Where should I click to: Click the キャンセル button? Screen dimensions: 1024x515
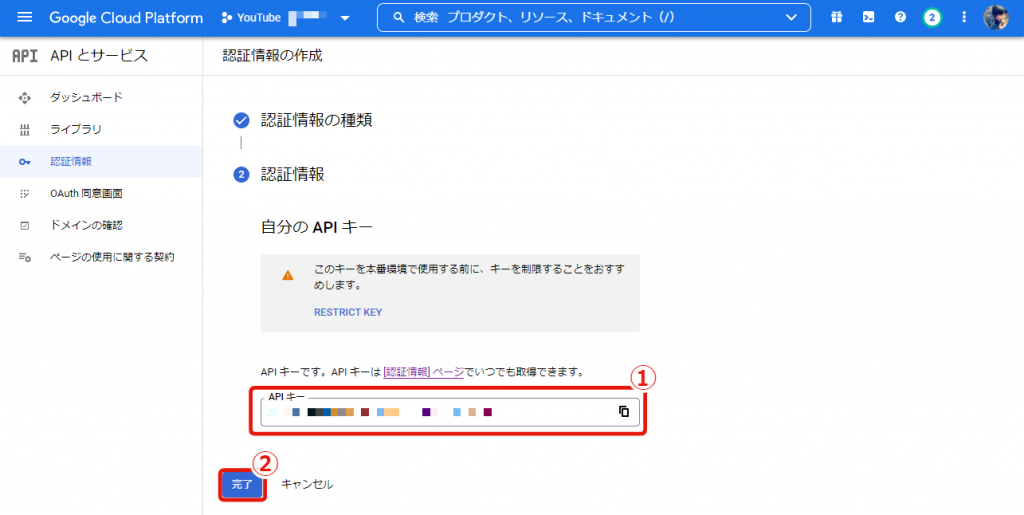pyautogui.click(x=307, y=484)
